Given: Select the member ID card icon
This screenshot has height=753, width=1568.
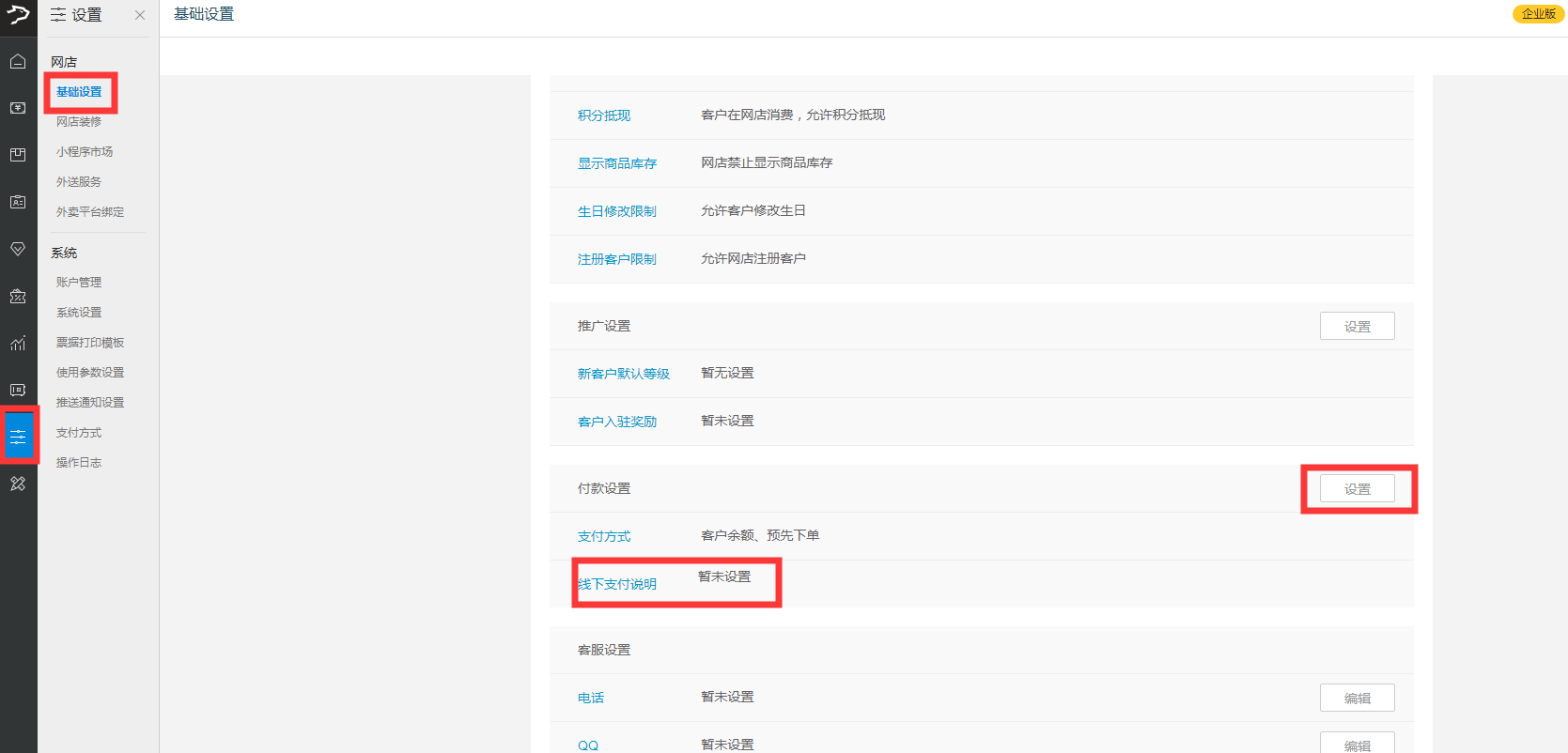Looking at the screenshot, I should click(18, 202).
